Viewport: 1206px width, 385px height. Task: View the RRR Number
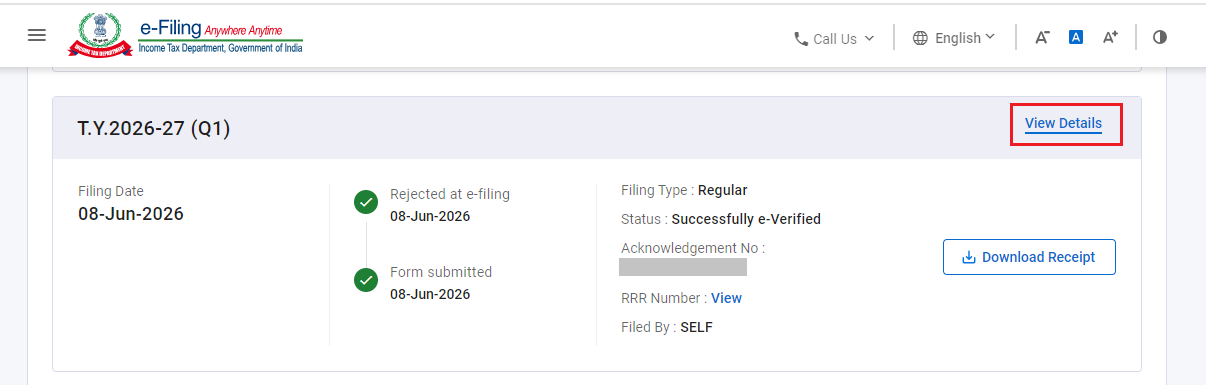726,298
